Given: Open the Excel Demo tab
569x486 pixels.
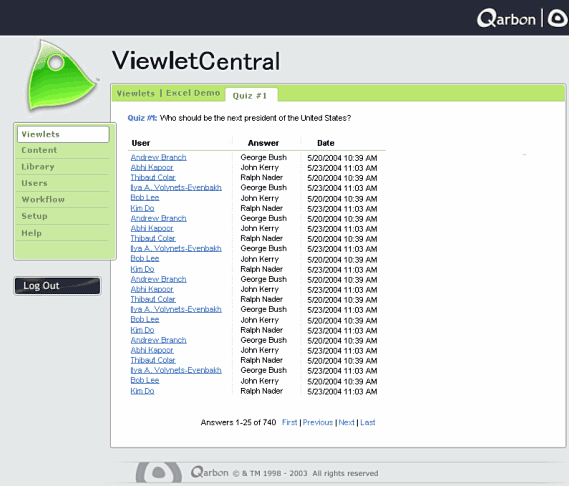Looking at the screenshot, I should [x=193, y=93].
